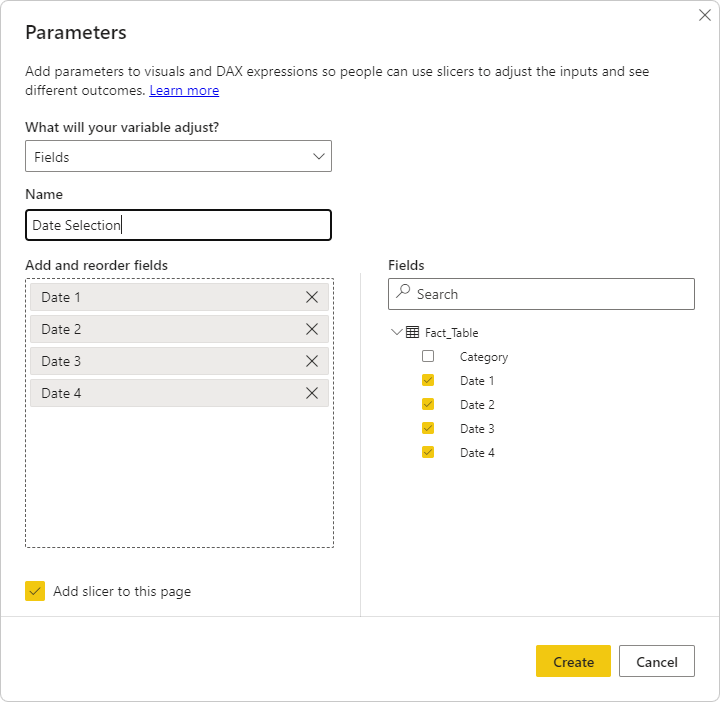720x702 pixels.
Task: Remove Date 1 using its X icon
Action: pos(312,297)
